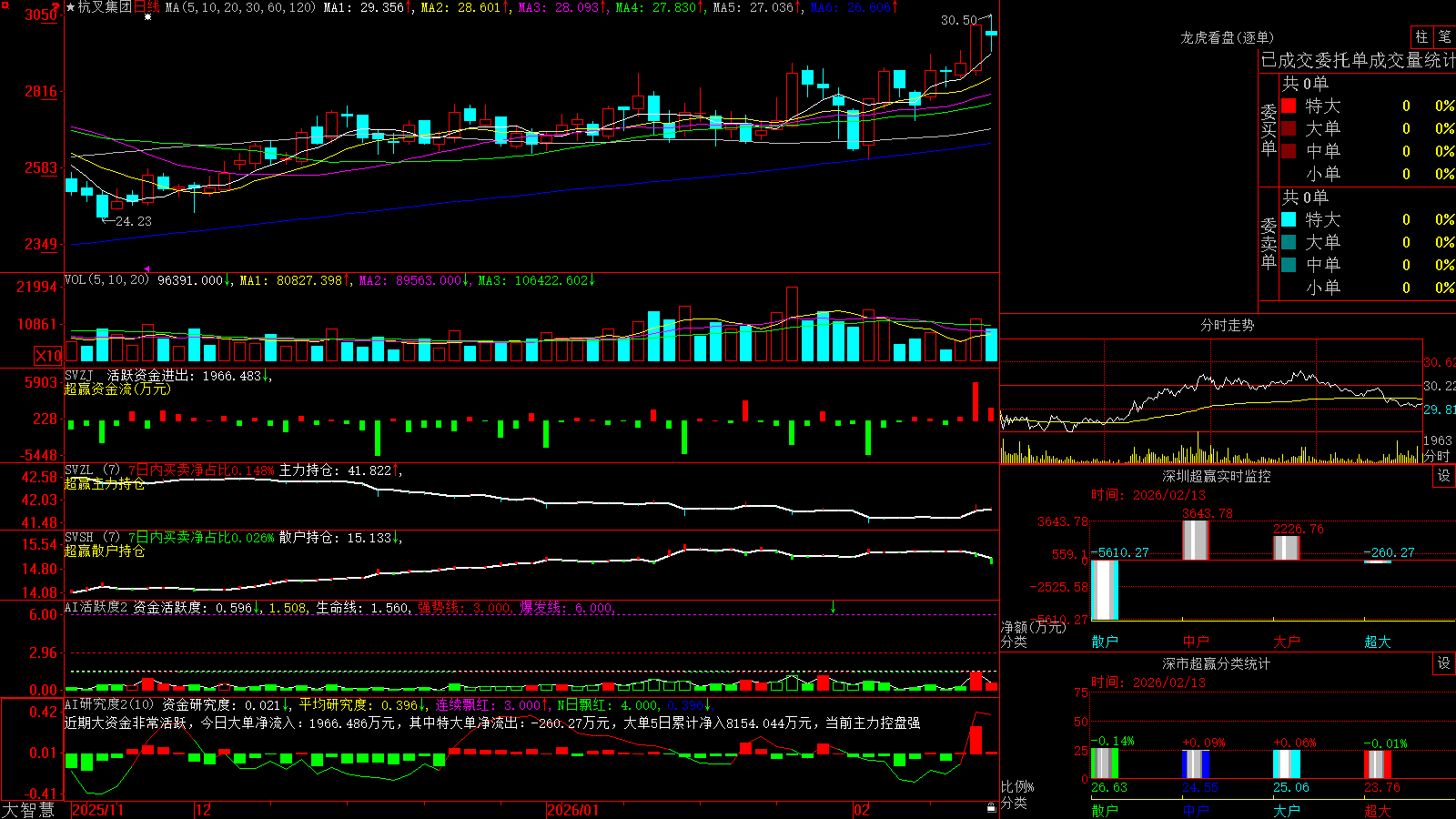Click the 已成交委托单成交量统计 header
Viewport: 1456px width, 819px height.
(x=1358, y=60)
